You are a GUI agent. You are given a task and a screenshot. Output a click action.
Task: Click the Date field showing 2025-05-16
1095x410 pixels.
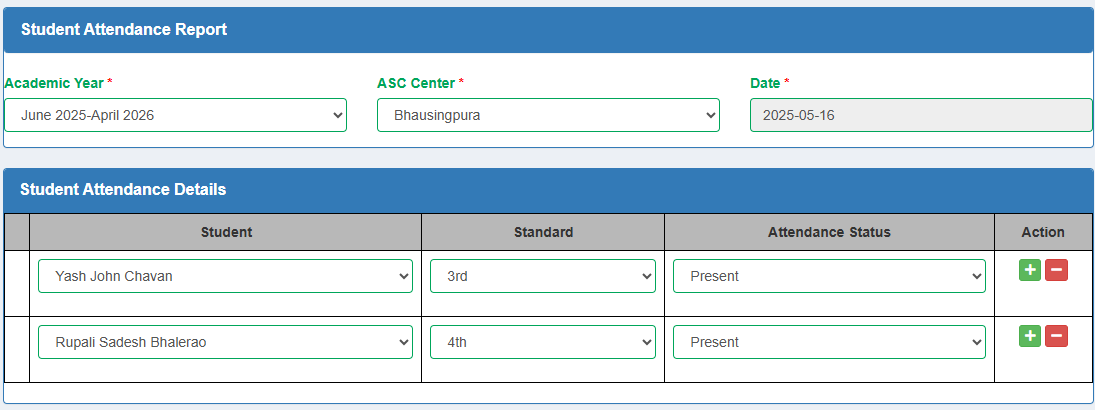coord(921,115)
